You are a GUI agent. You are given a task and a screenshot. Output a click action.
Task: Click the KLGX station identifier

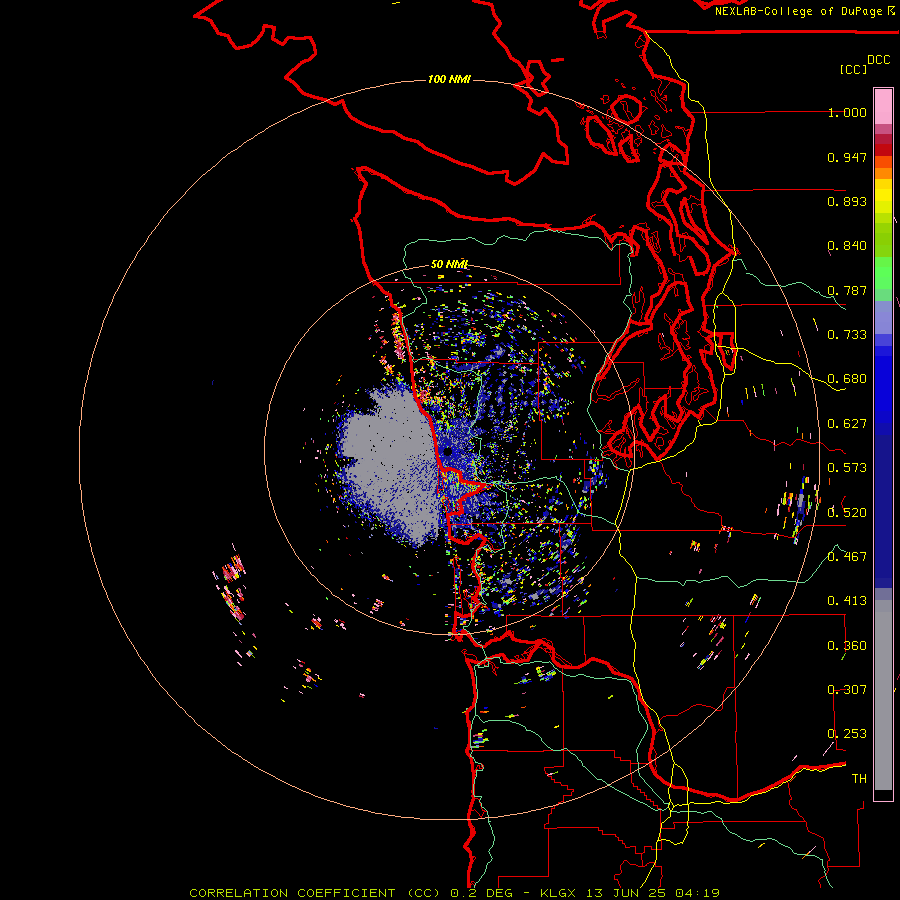(x=558, y=893)
